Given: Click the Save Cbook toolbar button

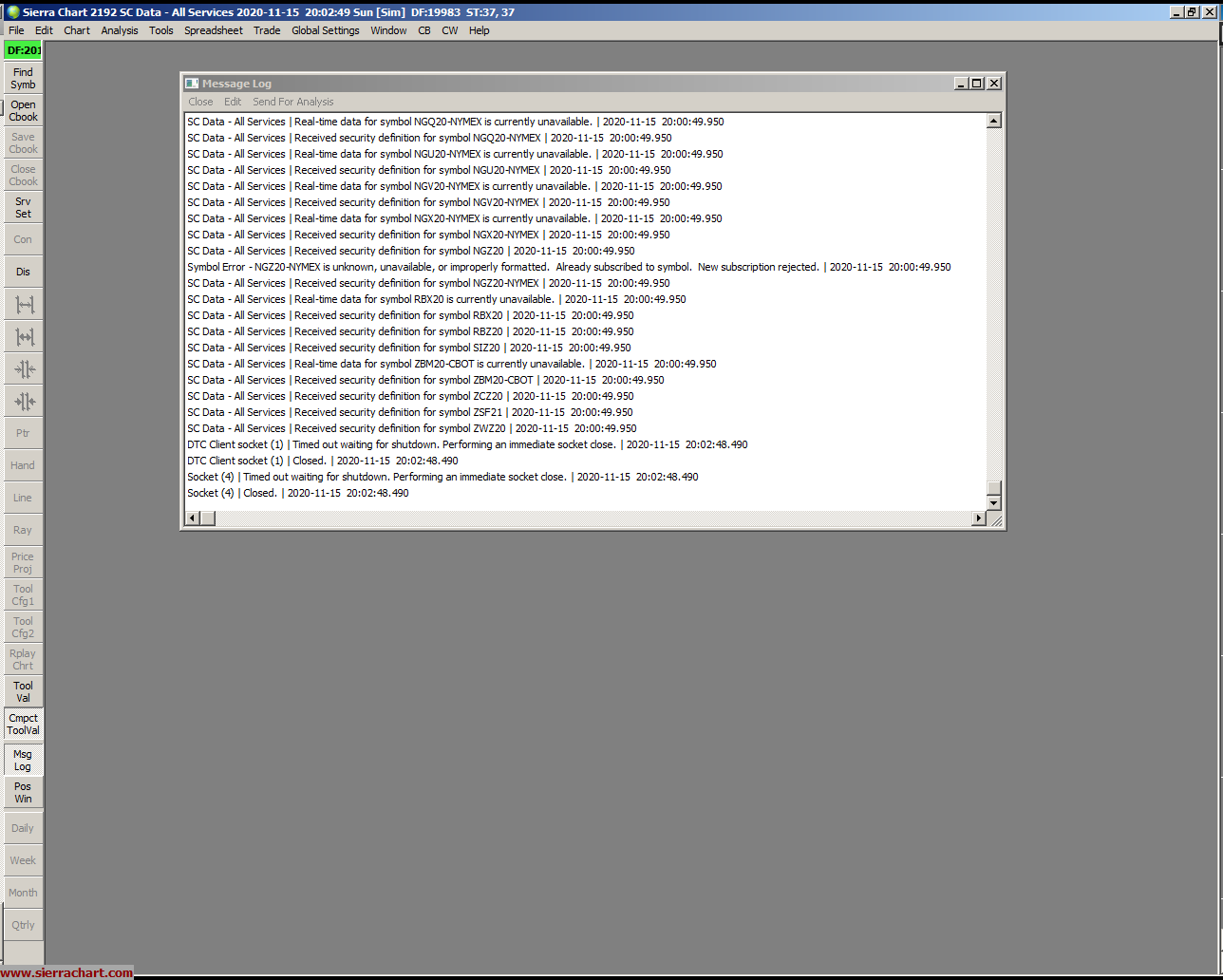Looking at the screenshot, I should pyautogui.click(x=23, y=142).
